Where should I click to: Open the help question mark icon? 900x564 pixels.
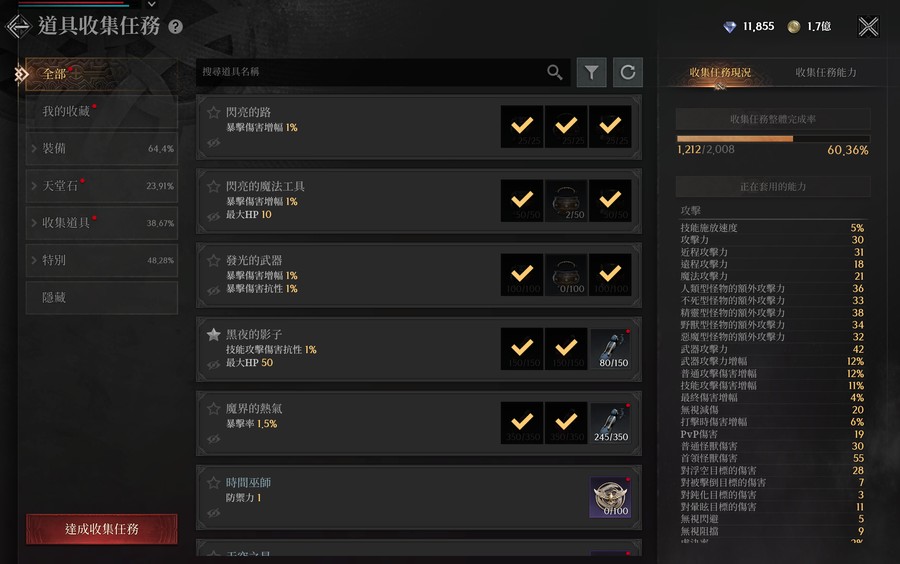176,26
